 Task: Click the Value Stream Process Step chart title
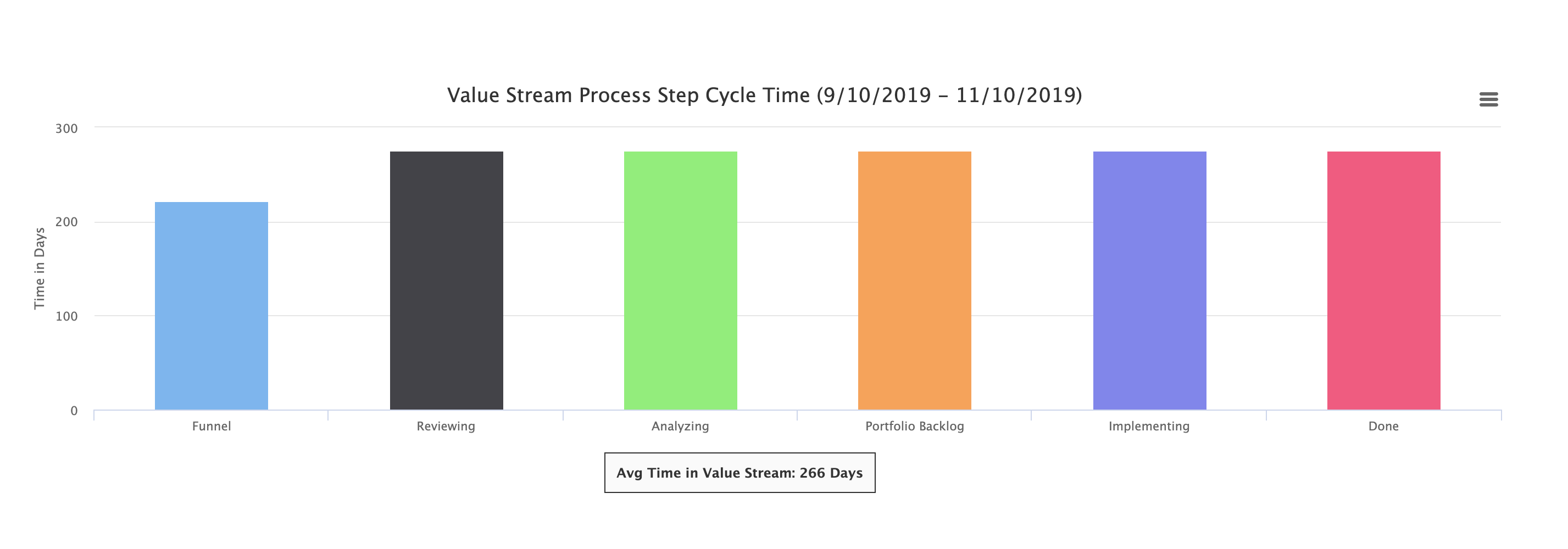(x=764, y=96)
